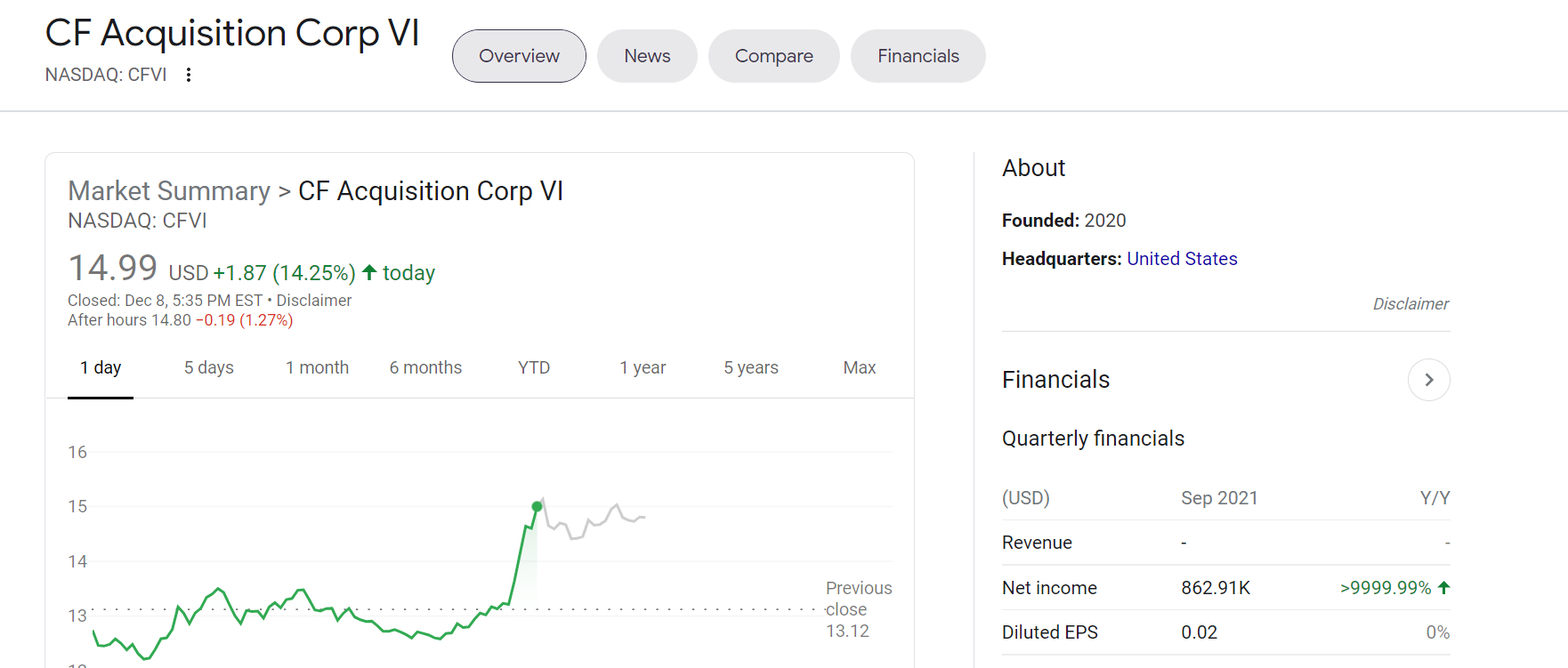
Task: Open Financials using the chevron arrow button
Action: point(1428,380)
